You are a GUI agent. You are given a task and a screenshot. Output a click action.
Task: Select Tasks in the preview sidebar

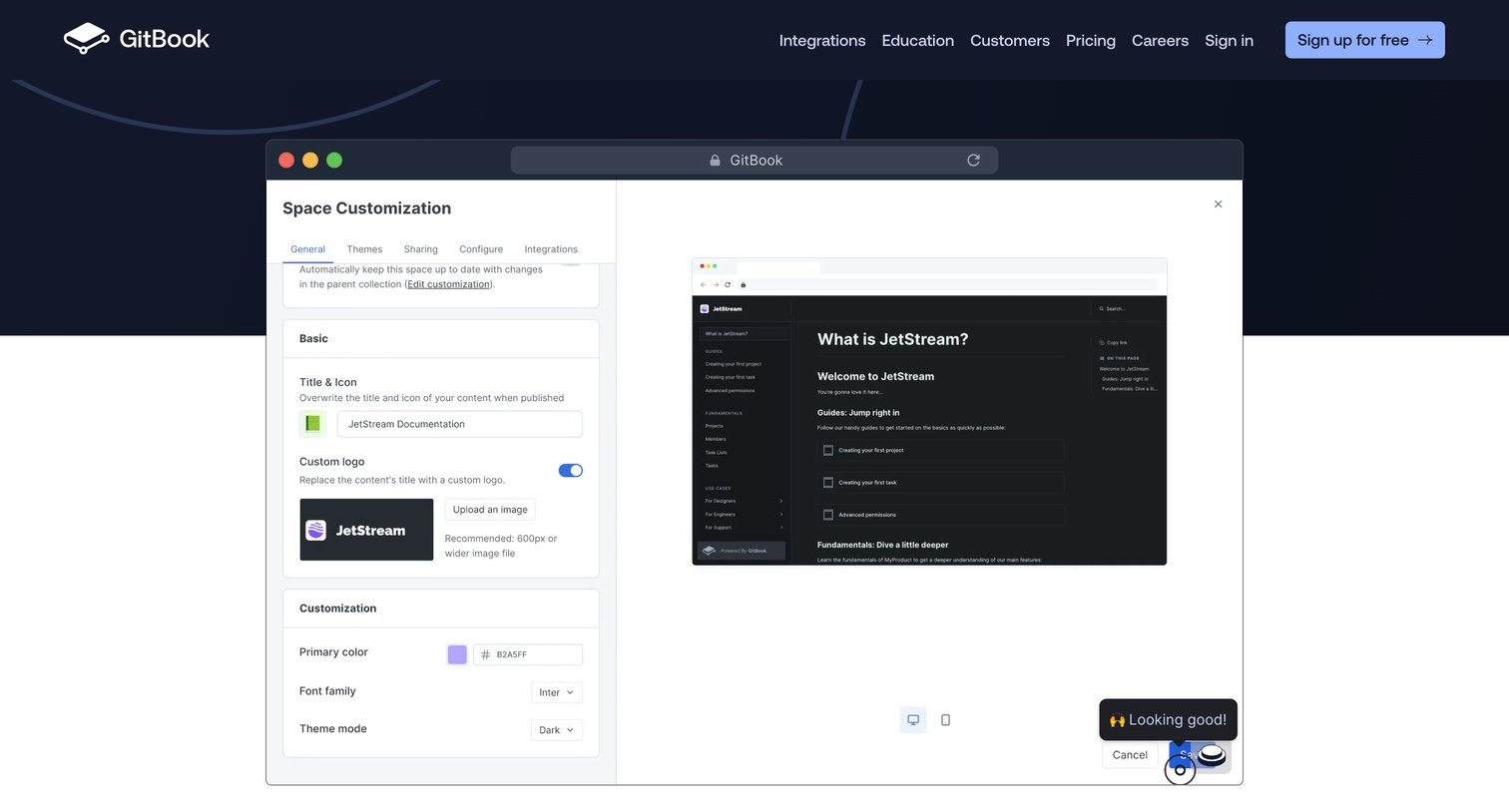coord(712,465)
